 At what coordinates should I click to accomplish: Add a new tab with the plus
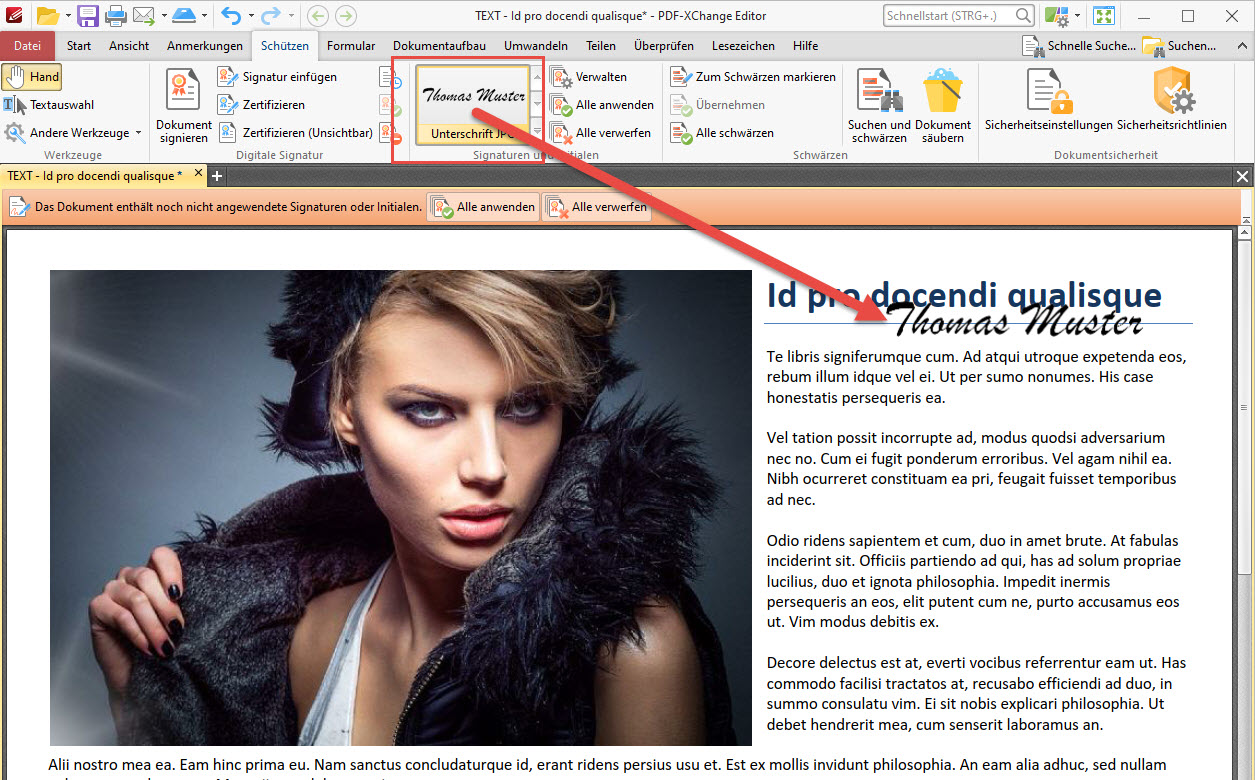tap(217, 176)
